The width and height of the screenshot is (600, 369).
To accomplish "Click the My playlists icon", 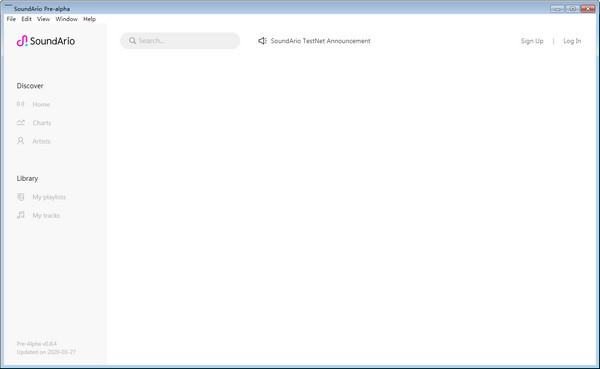I will pyautogui.click(x=21, y=197).
